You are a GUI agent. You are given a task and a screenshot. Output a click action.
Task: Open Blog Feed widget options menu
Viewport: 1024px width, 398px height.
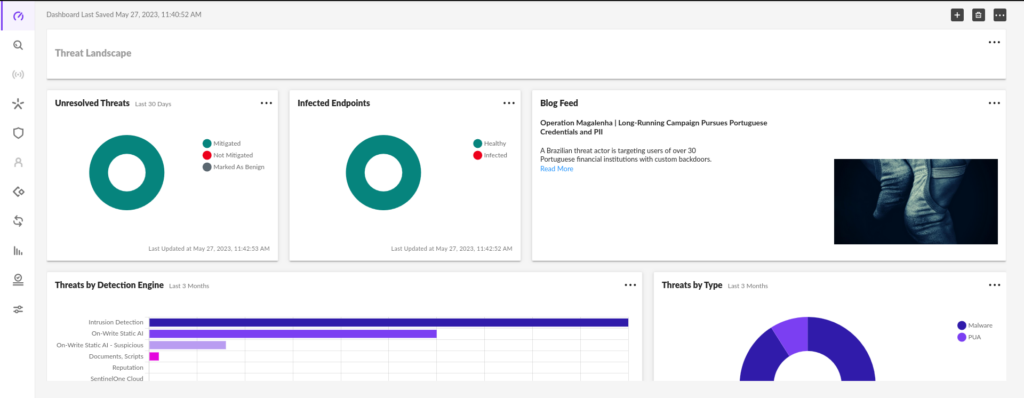994,103
